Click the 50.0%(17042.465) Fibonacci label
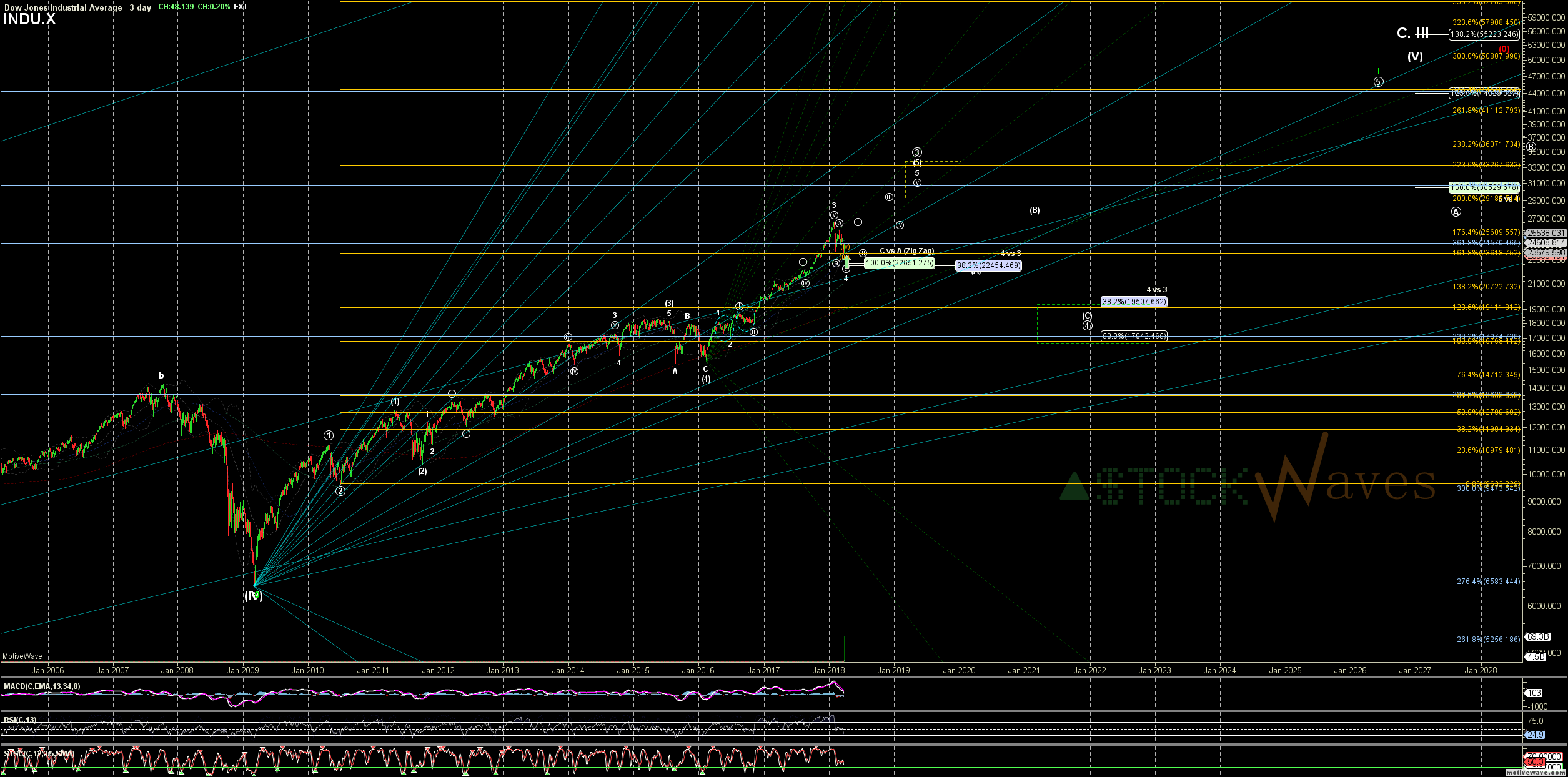The image size is (1568, 777). click(x=1133, y=336)
